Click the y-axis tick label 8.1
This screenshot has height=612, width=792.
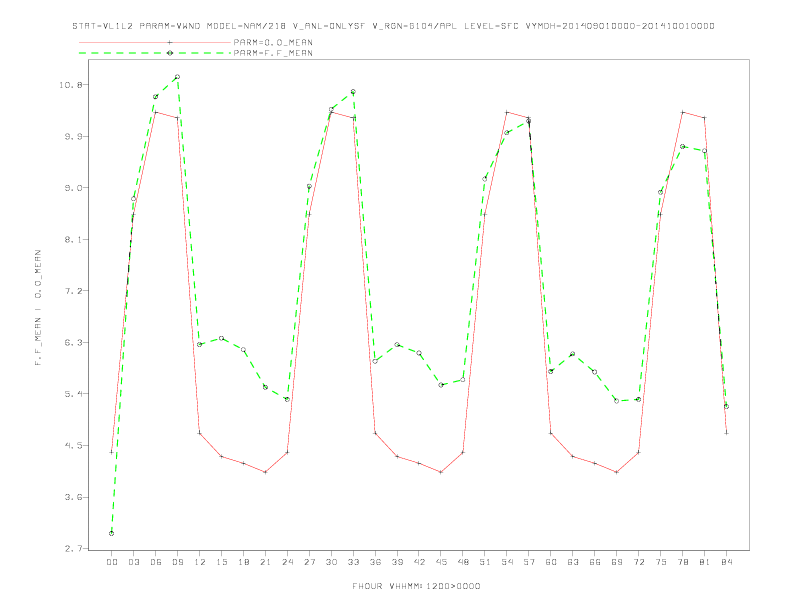(73, 239)
